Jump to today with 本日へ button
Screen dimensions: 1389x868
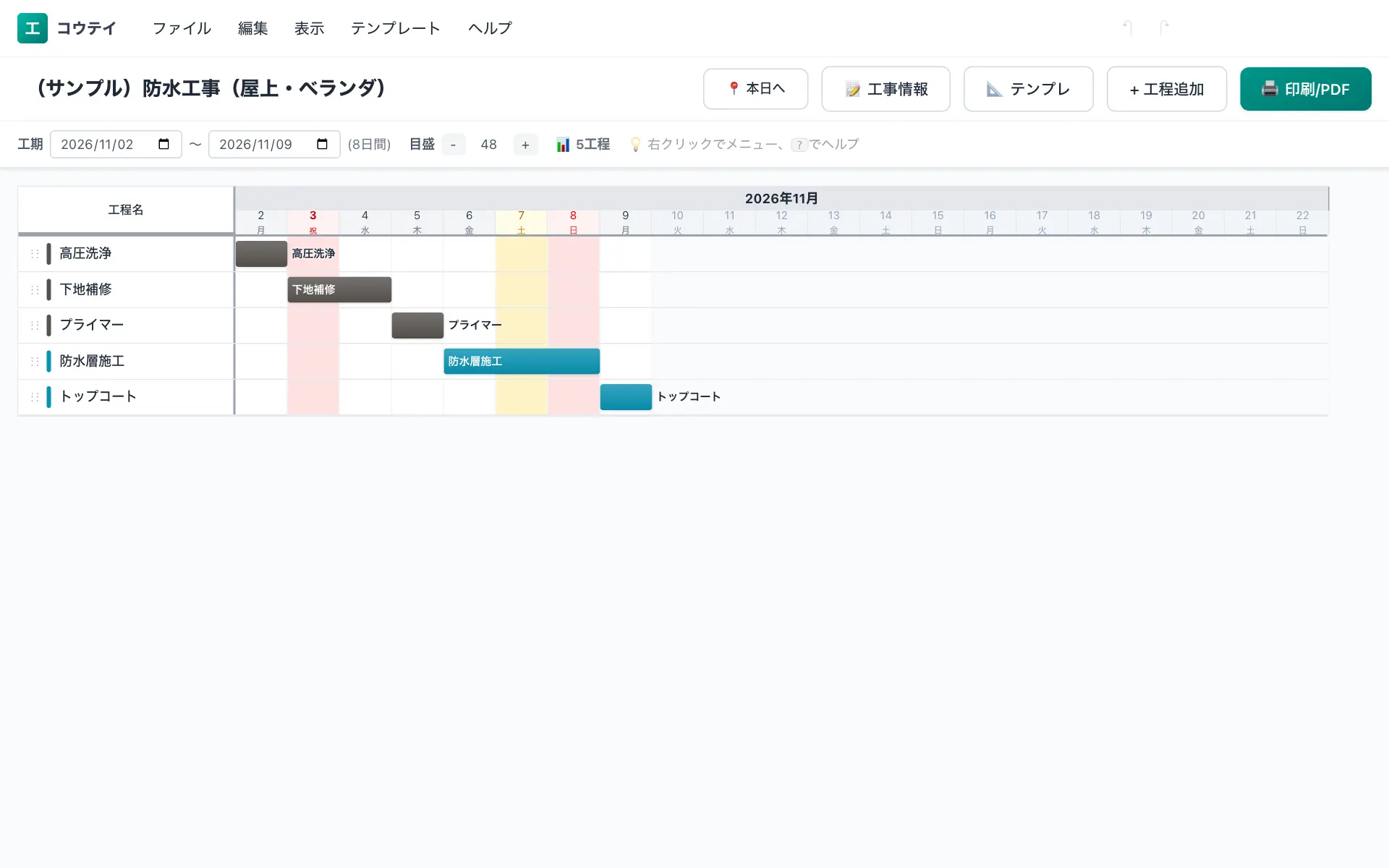point(755,89)
